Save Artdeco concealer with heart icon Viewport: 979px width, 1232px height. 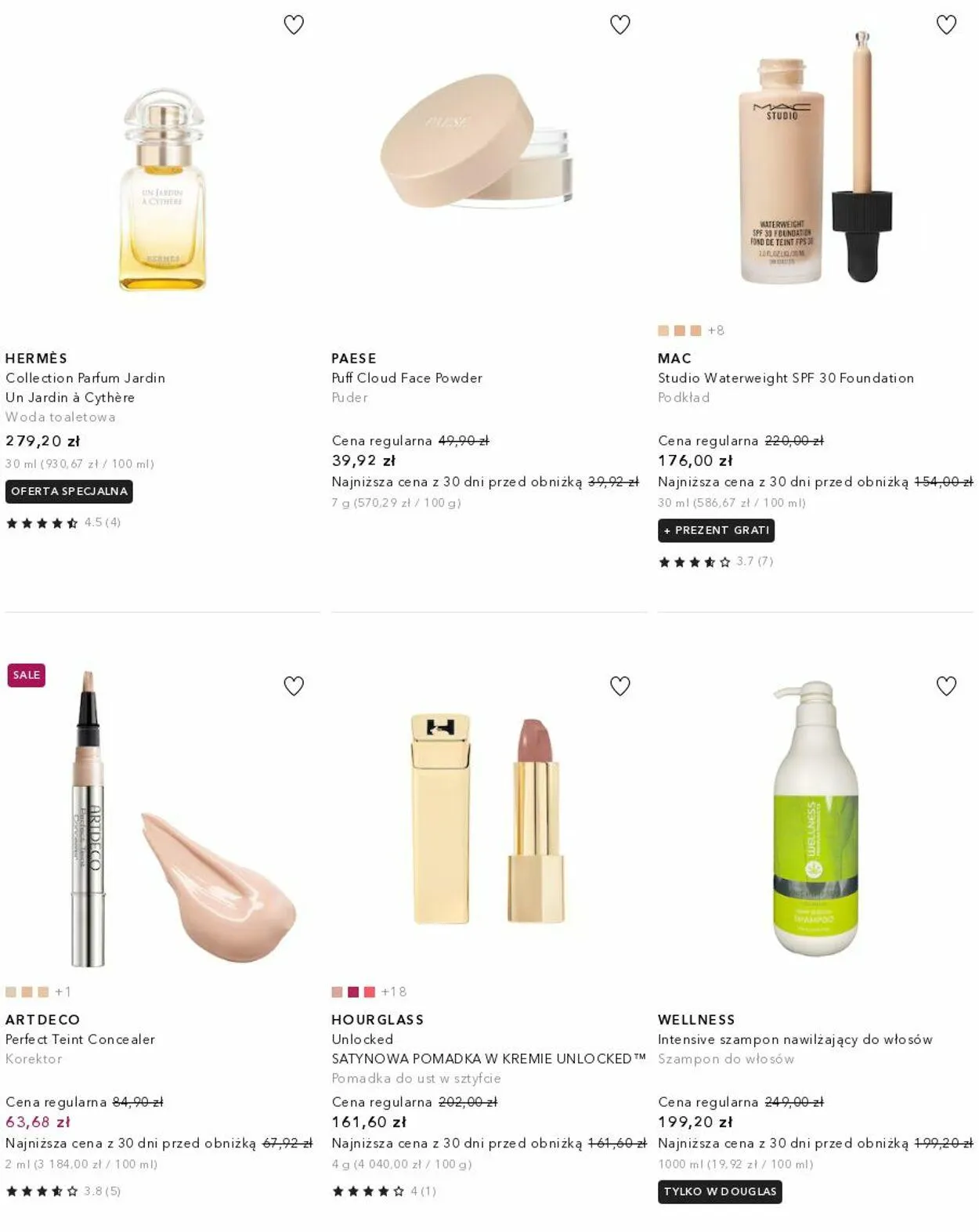(294, 686)
